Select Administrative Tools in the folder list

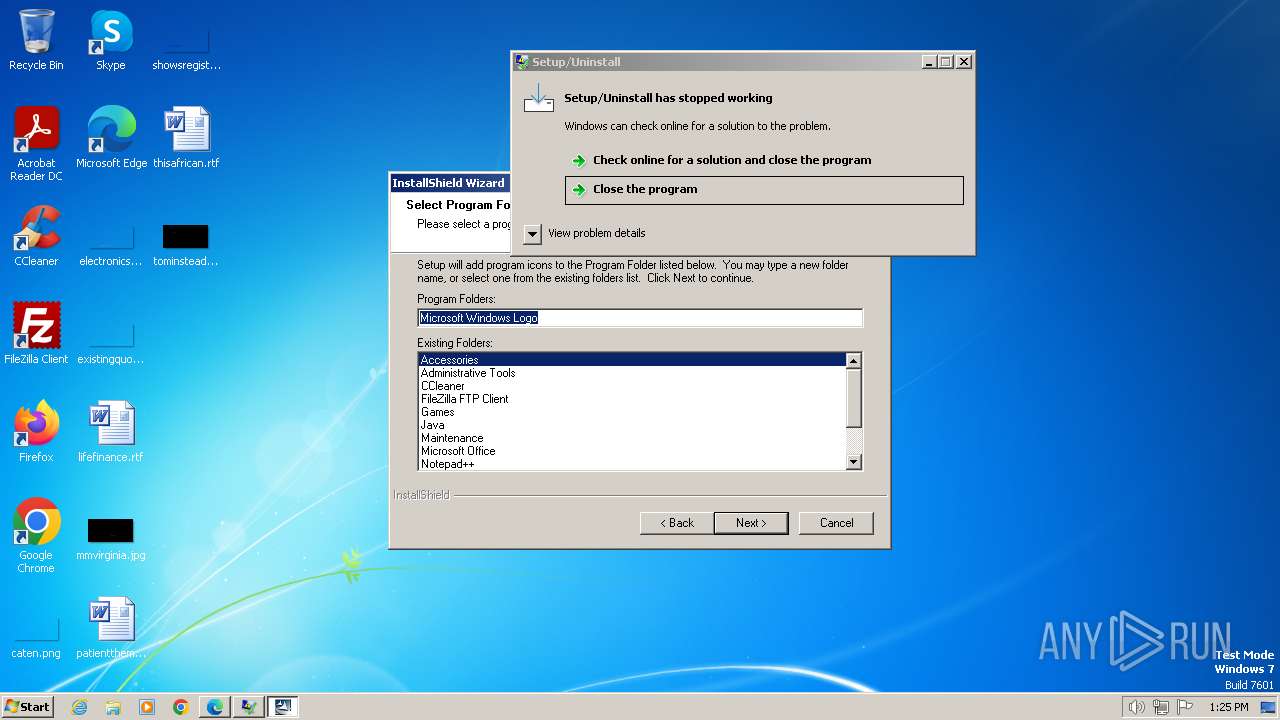pos(632,373)
